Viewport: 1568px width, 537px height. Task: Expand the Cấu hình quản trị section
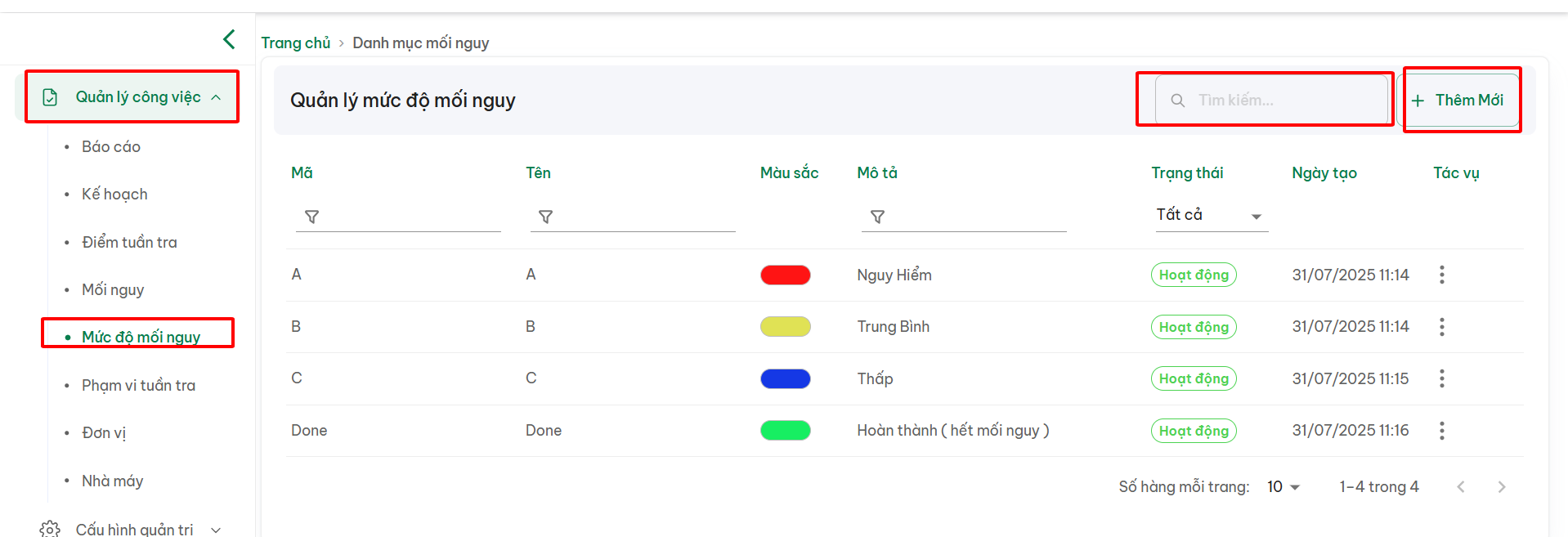[216, 530]
